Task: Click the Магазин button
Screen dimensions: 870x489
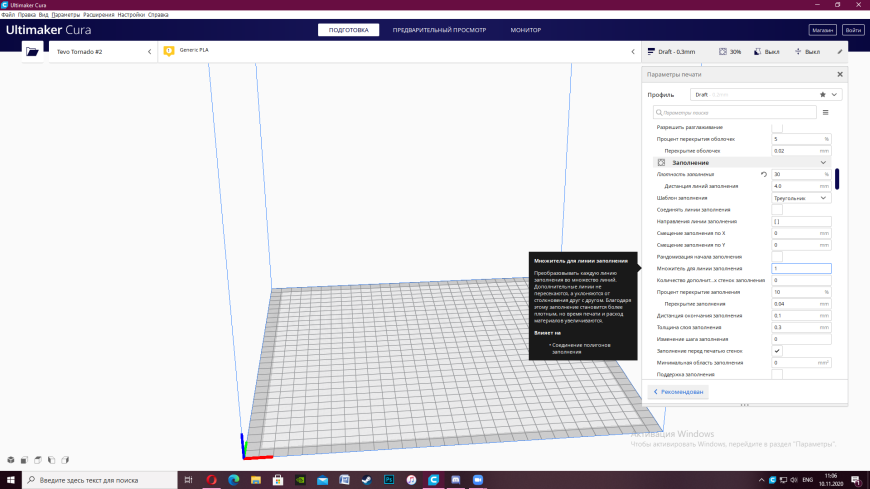Action: point(822,30)
